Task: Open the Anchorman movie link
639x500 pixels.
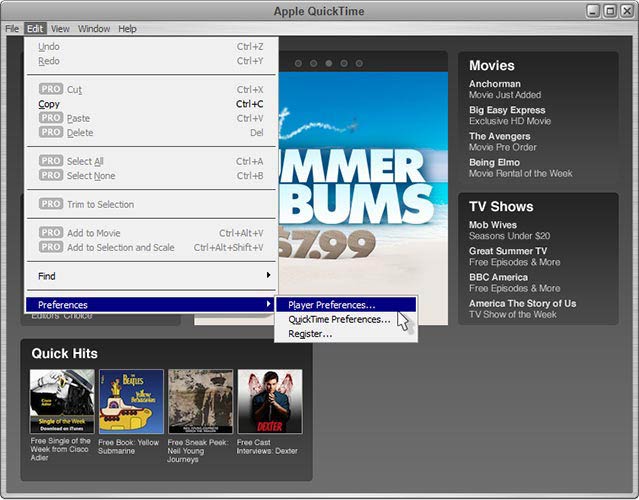Action: tap(495, 84)
